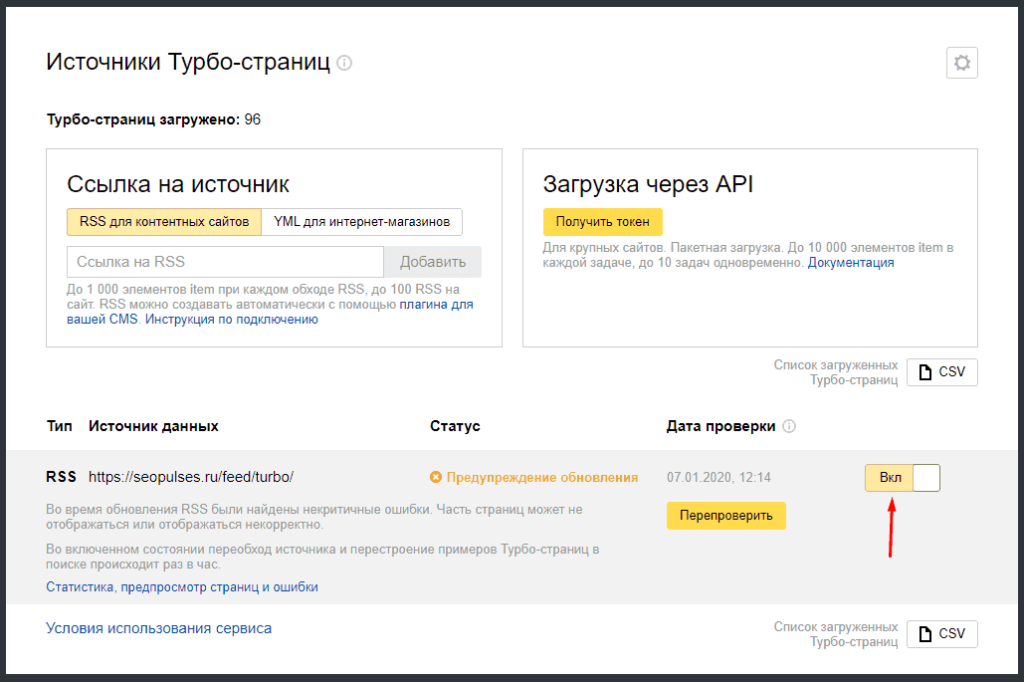Download CSV at the page bottom

[942, 634]
